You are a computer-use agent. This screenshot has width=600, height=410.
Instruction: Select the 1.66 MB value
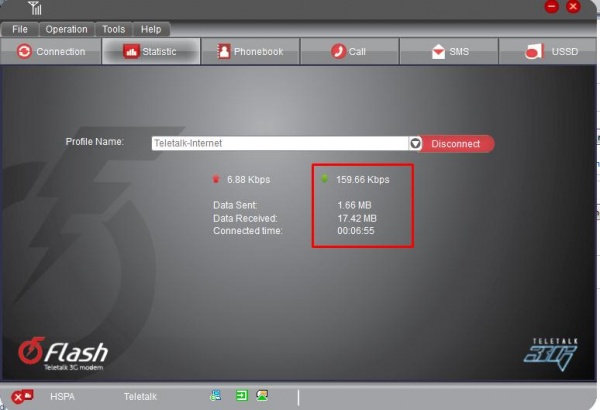pyautogui.click(x=354, y=205)
